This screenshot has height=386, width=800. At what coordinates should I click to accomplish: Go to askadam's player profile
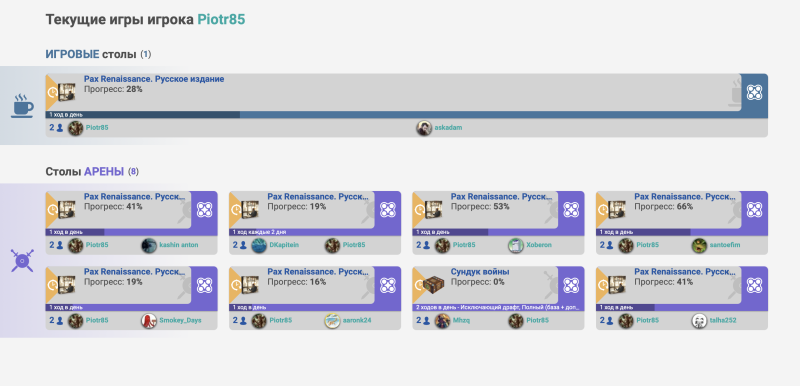tap(448, 128)
